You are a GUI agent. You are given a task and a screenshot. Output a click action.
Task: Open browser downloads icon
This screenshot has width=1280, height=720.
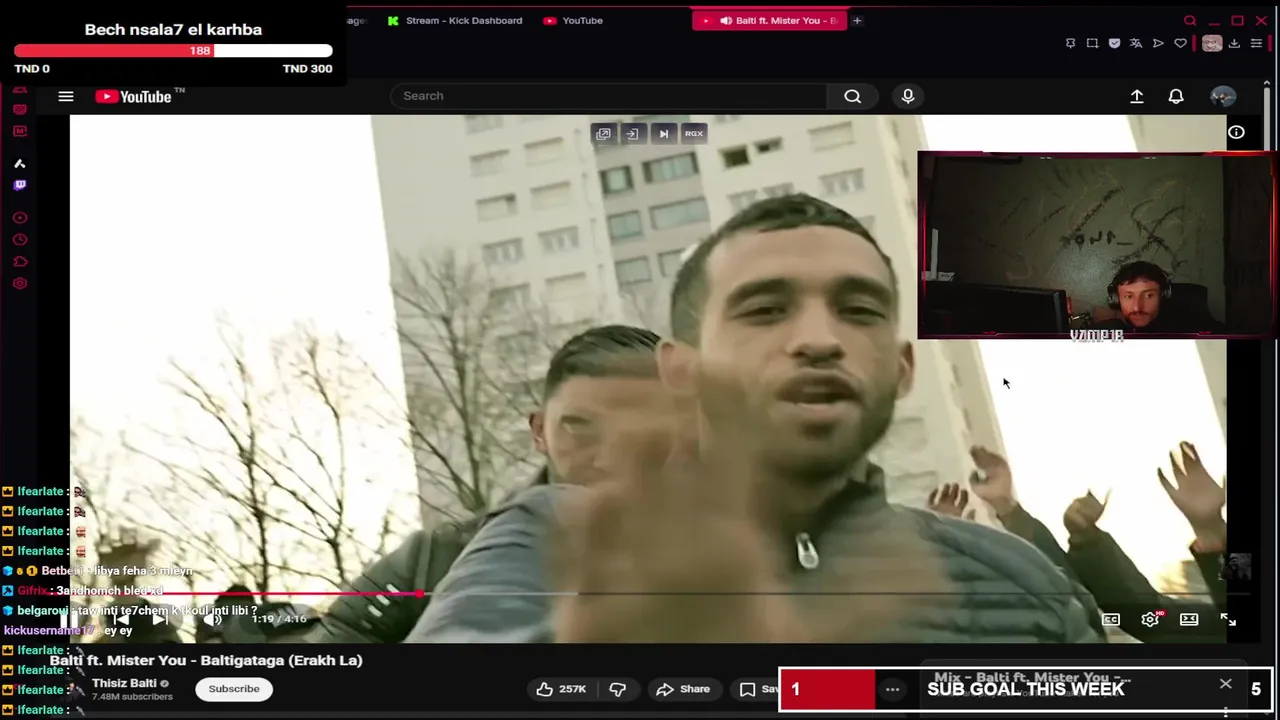point(1234,43)
